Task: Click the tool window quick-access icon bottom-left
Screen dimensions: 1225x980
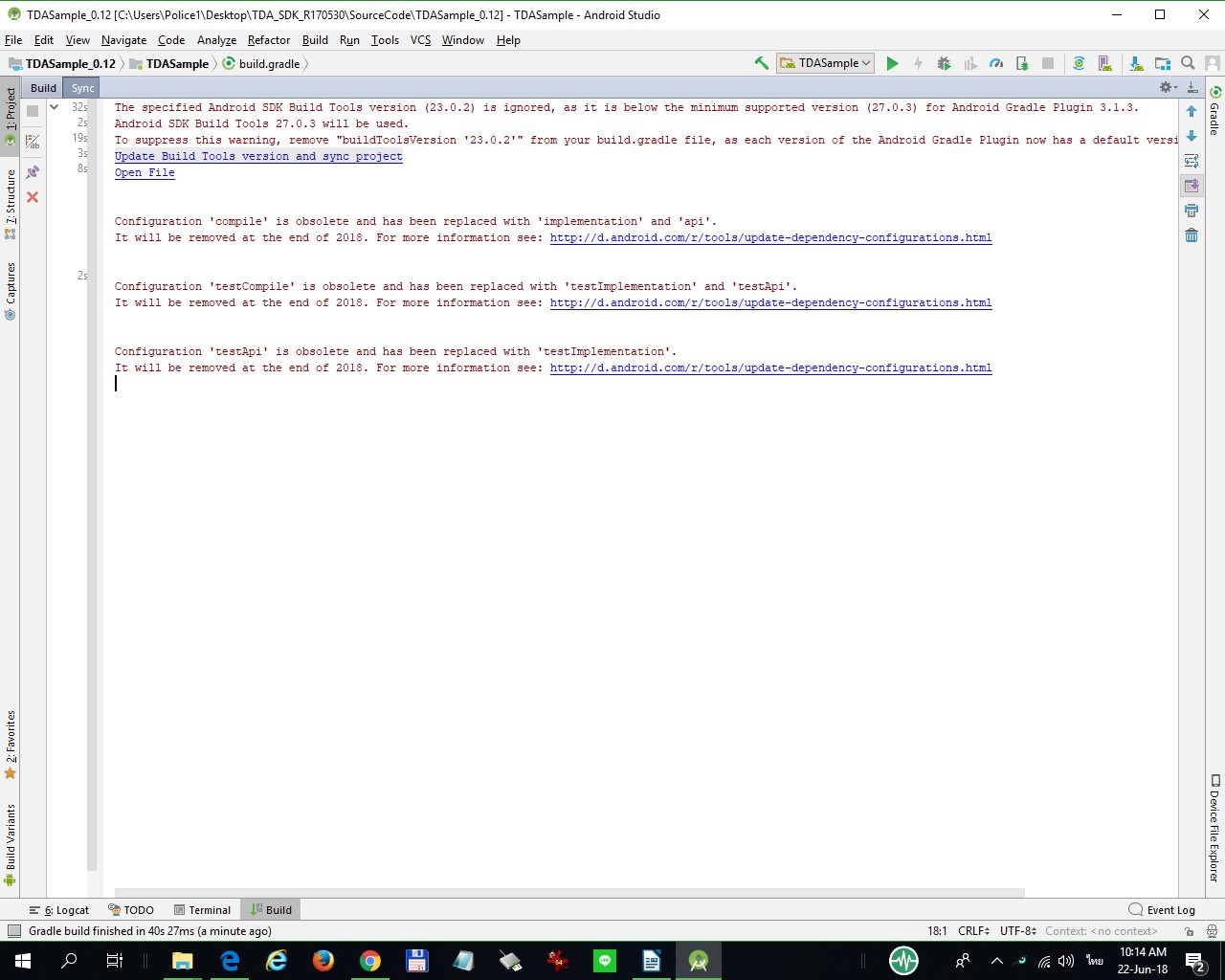Action: (x=13, y=931)
